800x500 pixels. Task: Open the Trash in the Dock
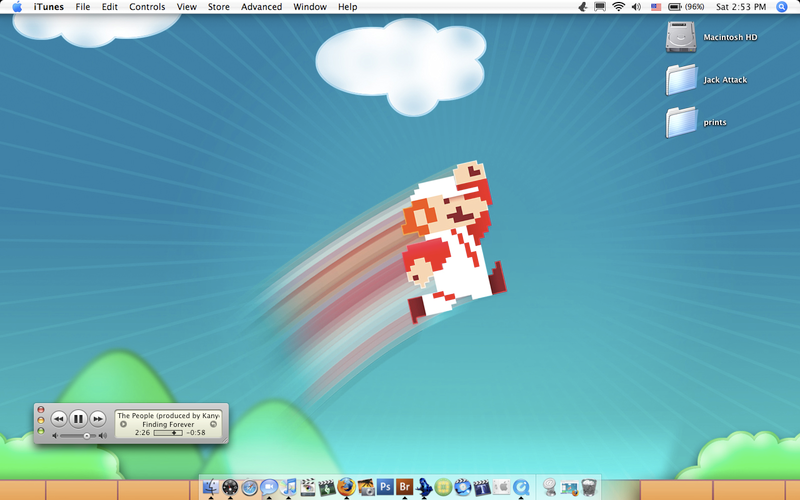pyautogui.click(x=589, y=487)
